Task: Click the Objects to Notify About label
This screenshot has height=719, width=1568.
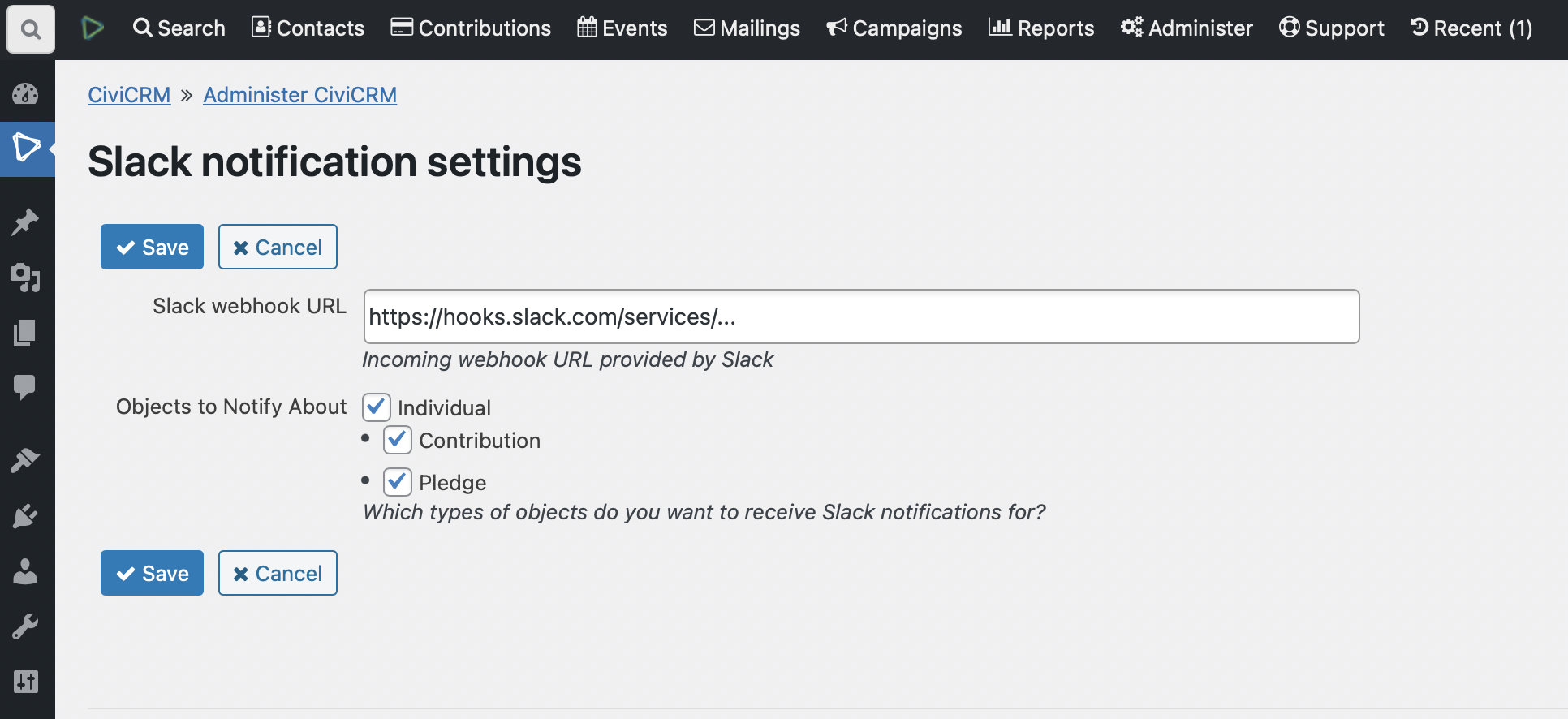Action: (x=231, y=407)
